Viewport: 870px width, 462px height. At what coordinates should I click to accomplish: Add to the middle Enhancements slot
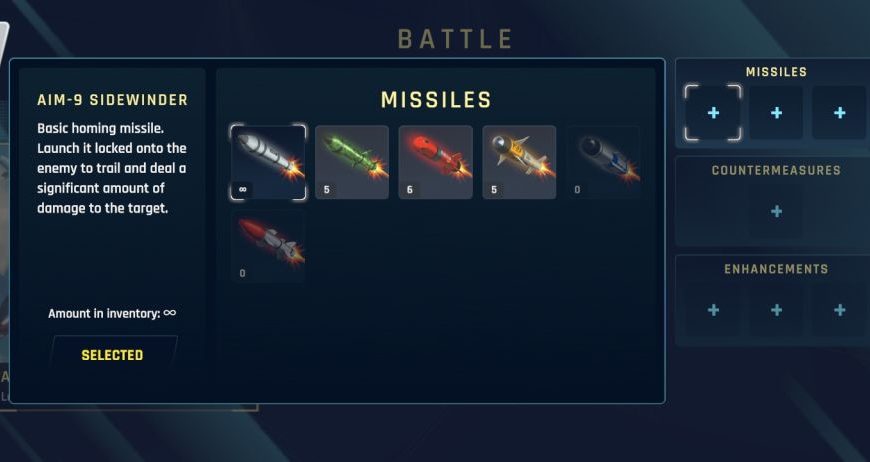pyautogui.click(x=776, y=310)
